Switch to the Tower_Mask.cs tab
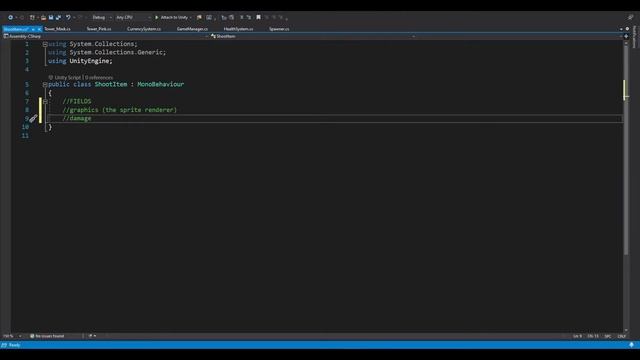Screen dimensions: 640x360 (57, 29)
